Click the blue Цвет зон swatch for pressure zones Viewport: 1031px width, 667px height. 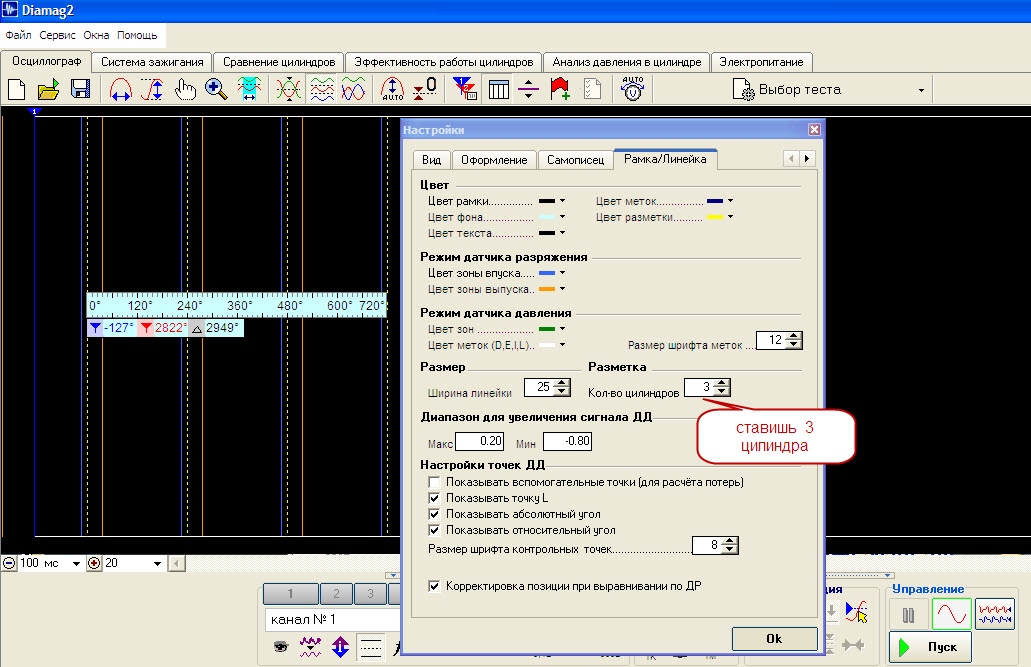[x=547, y=329]
